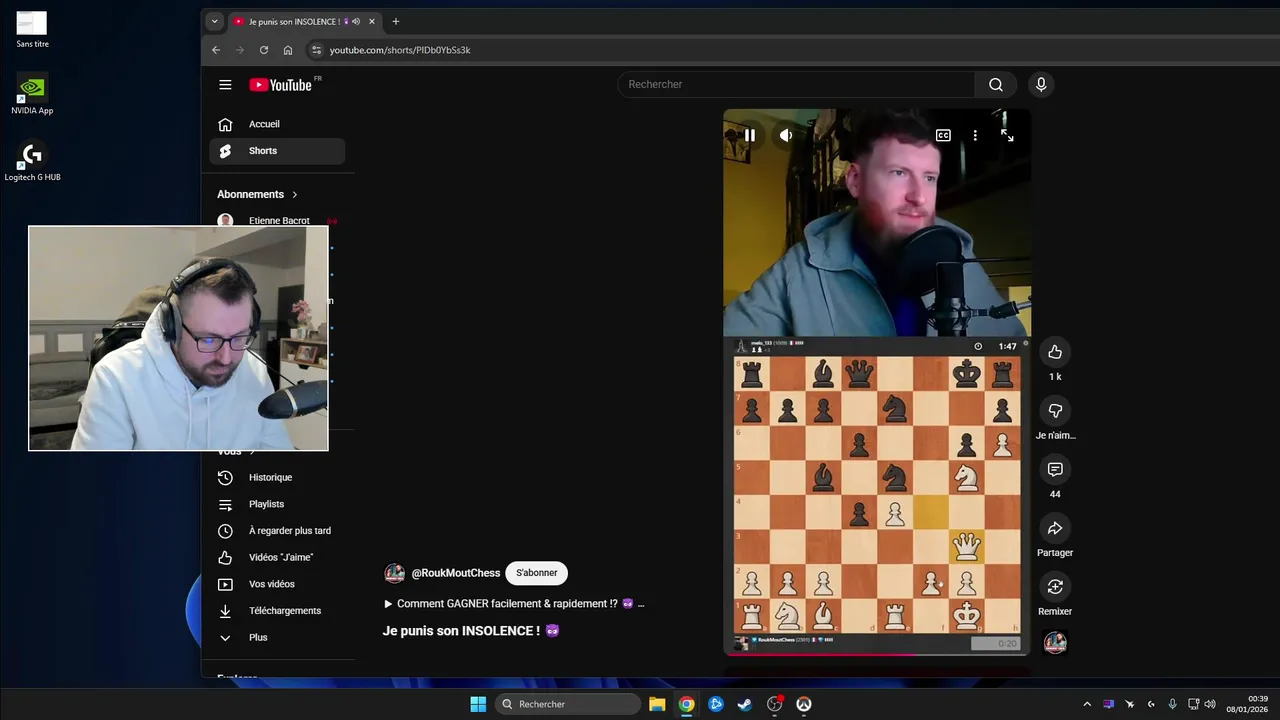
Task: Open Téléchargements in sidebar
Action: (277, 611)
